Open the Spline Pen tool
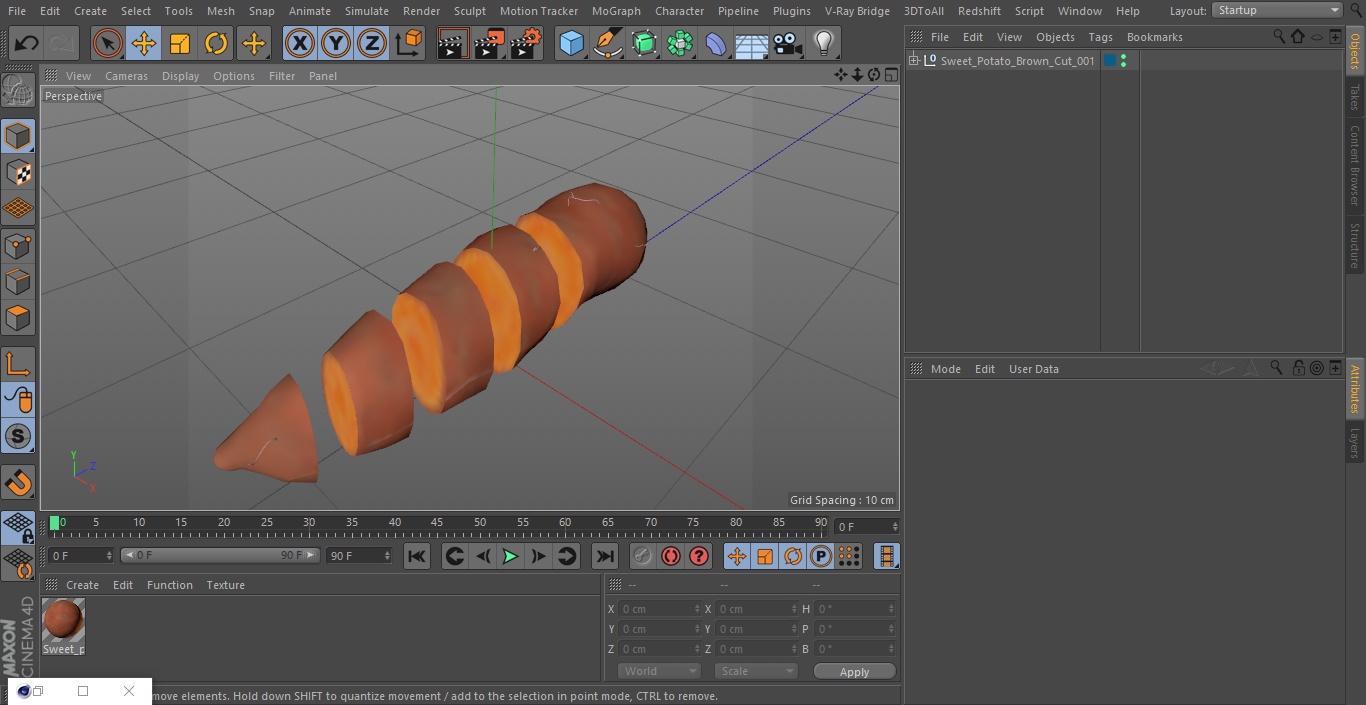The width and height of the screenshot is (1366, 705). click(x=607, y=44)
